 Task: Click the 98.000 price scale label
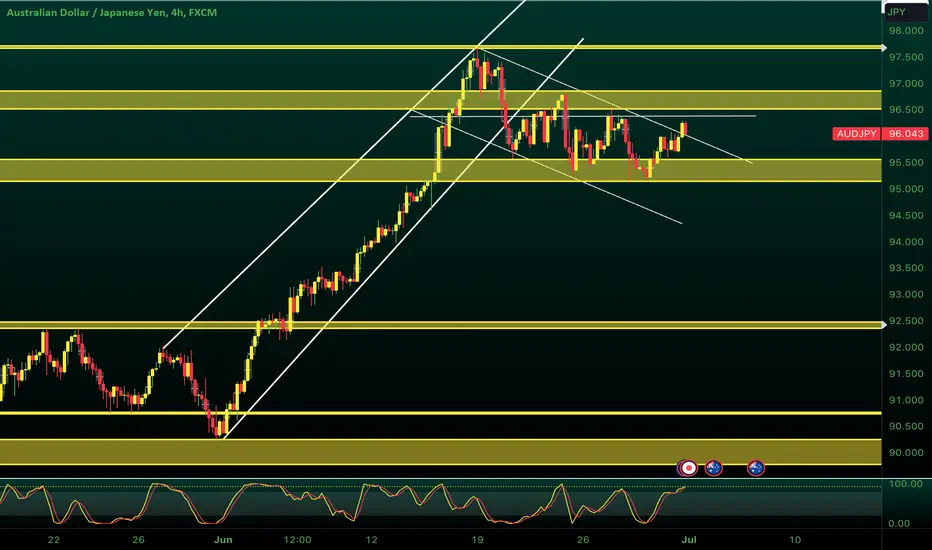tap(906, 31)
